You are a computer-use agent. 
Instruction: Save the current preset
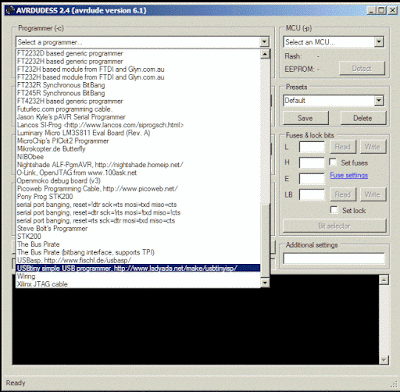(x=305, y=118)
